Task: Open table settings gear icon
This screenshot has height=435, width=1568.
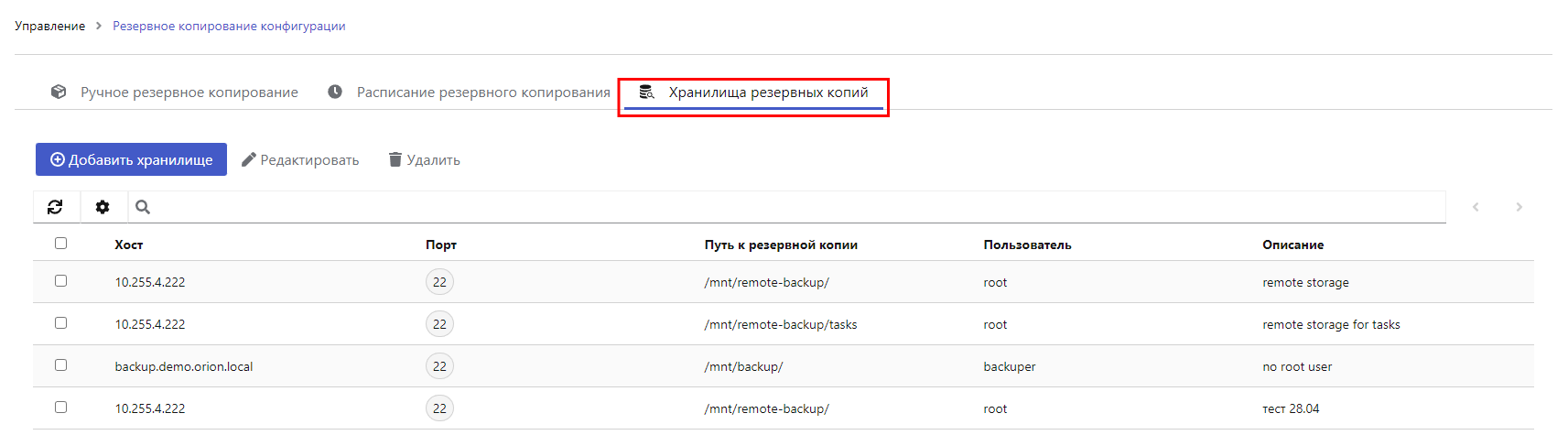Action: (x=103, y=207)
